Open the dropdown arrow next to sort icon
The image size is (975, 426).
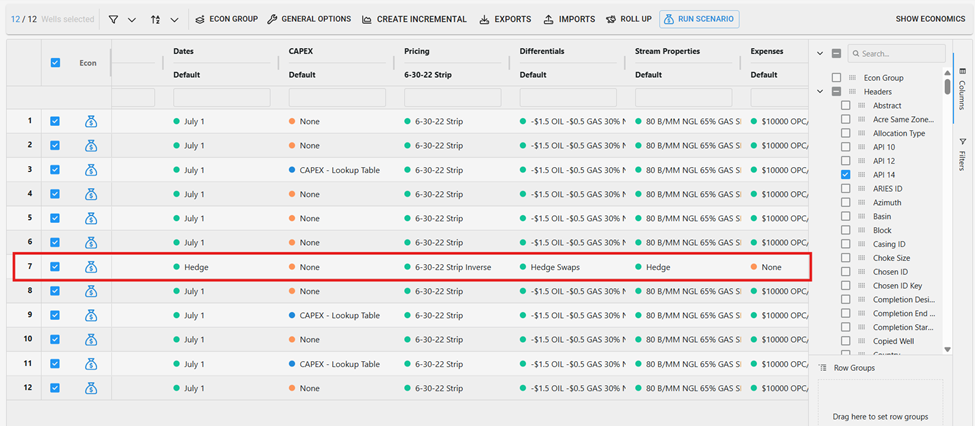click(175, 19)
